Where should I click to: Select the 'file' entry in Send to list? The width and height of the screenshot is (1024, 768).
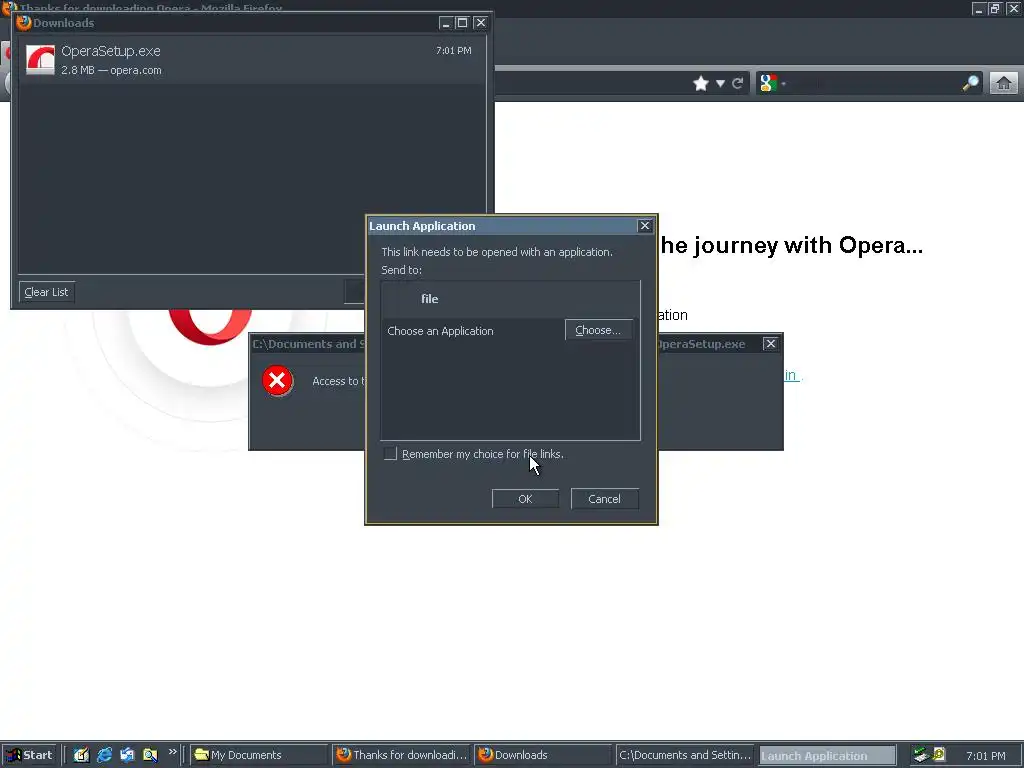coord(510,299)
